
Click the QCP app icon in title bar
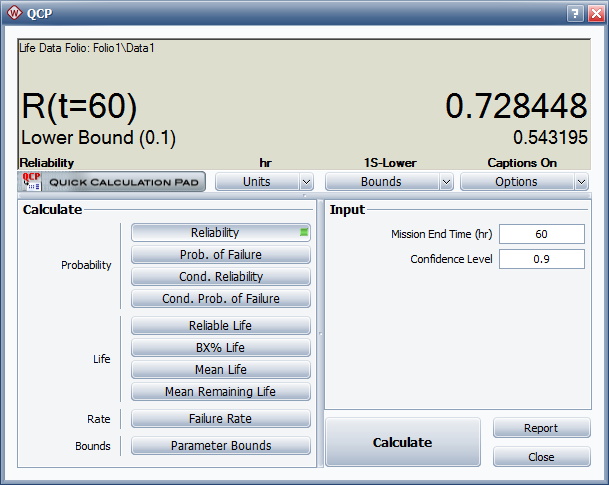pos(14,14)
